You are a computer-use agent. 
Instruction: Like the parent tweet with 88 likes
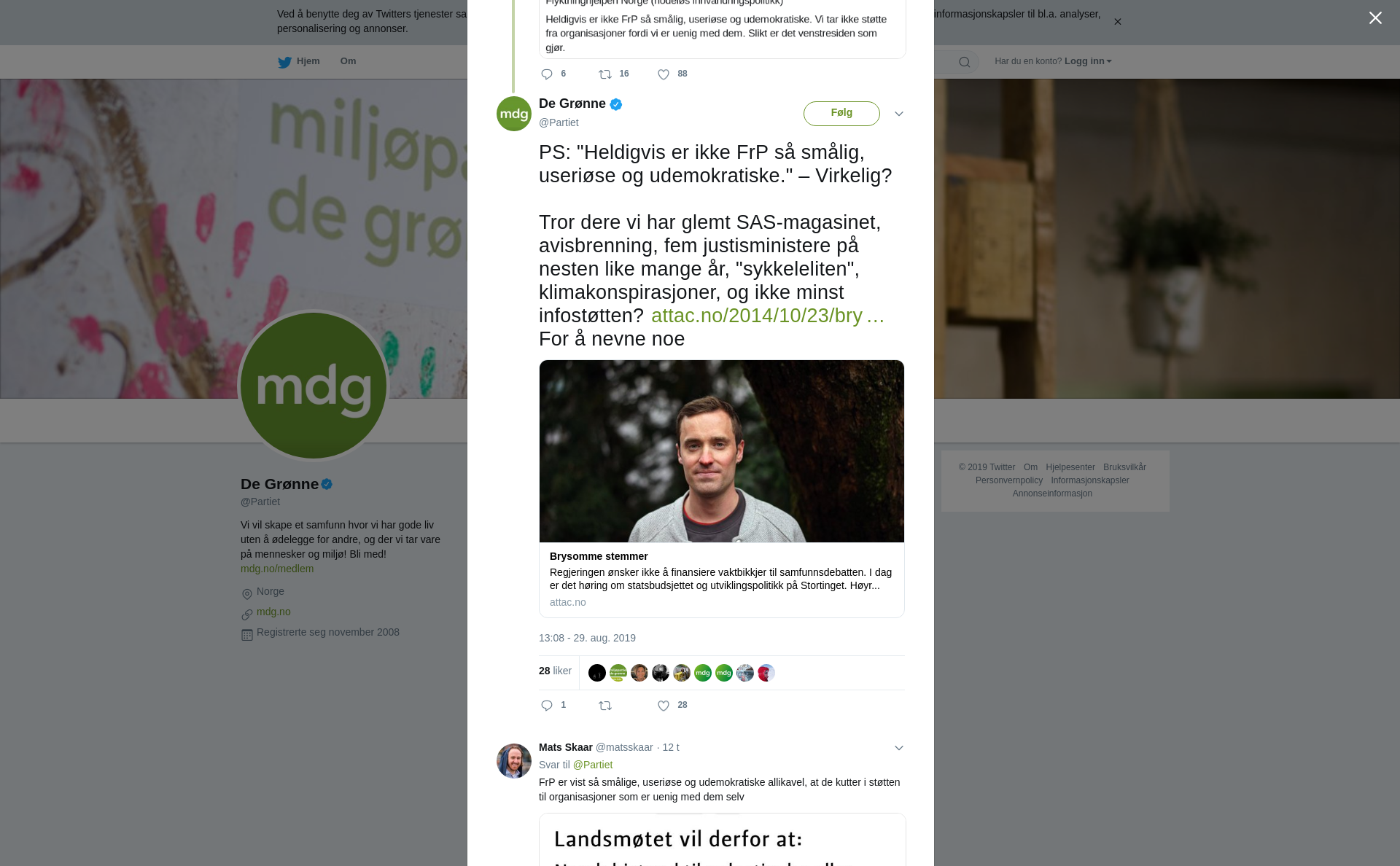coord(664,74)
